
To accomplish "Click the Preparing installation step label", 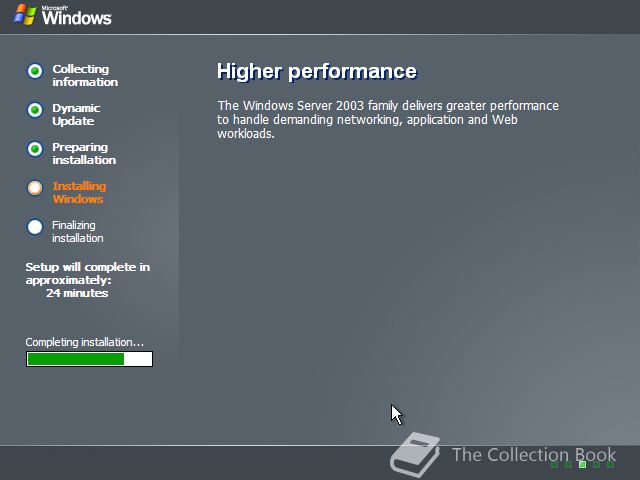I will (84, 153).
